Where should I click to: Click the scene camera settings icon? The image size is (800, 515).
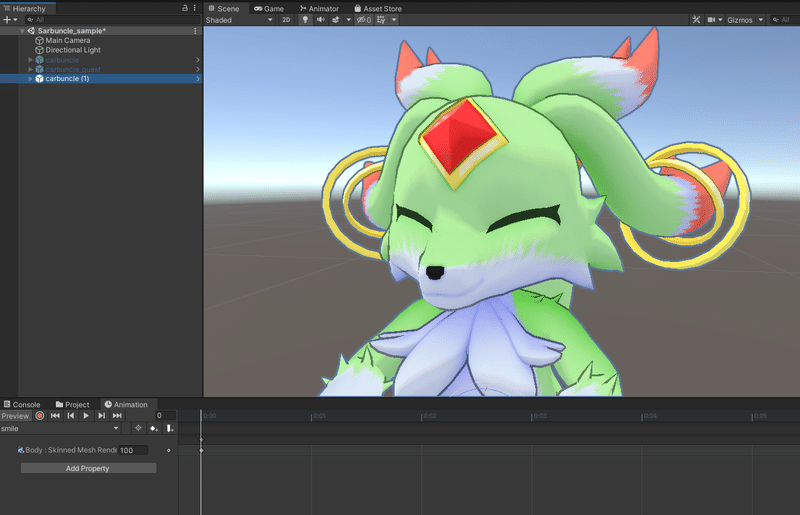(711, 20)
